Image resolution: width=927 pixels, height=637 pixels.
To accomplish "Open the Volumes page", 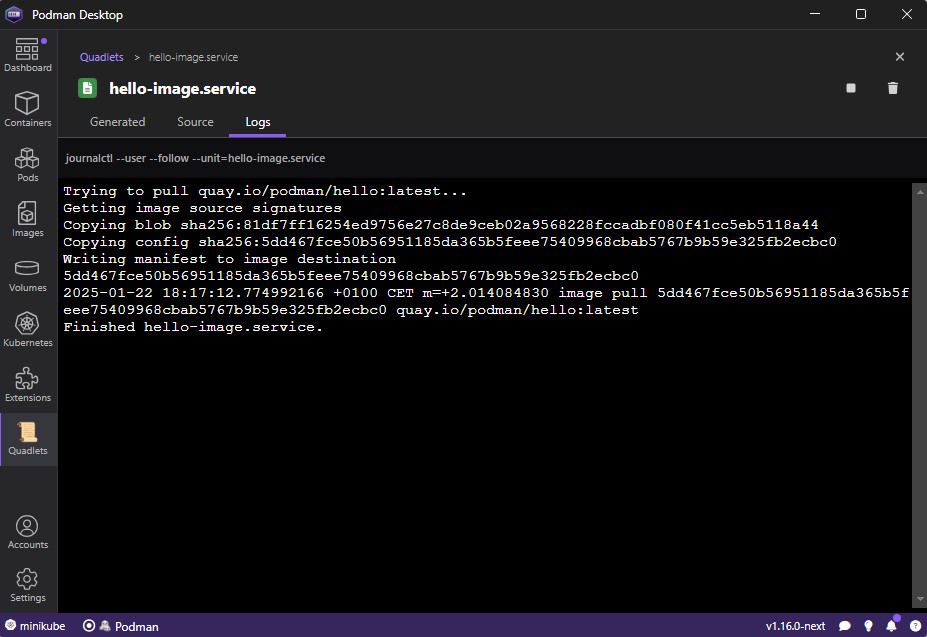I will (28, 275).
